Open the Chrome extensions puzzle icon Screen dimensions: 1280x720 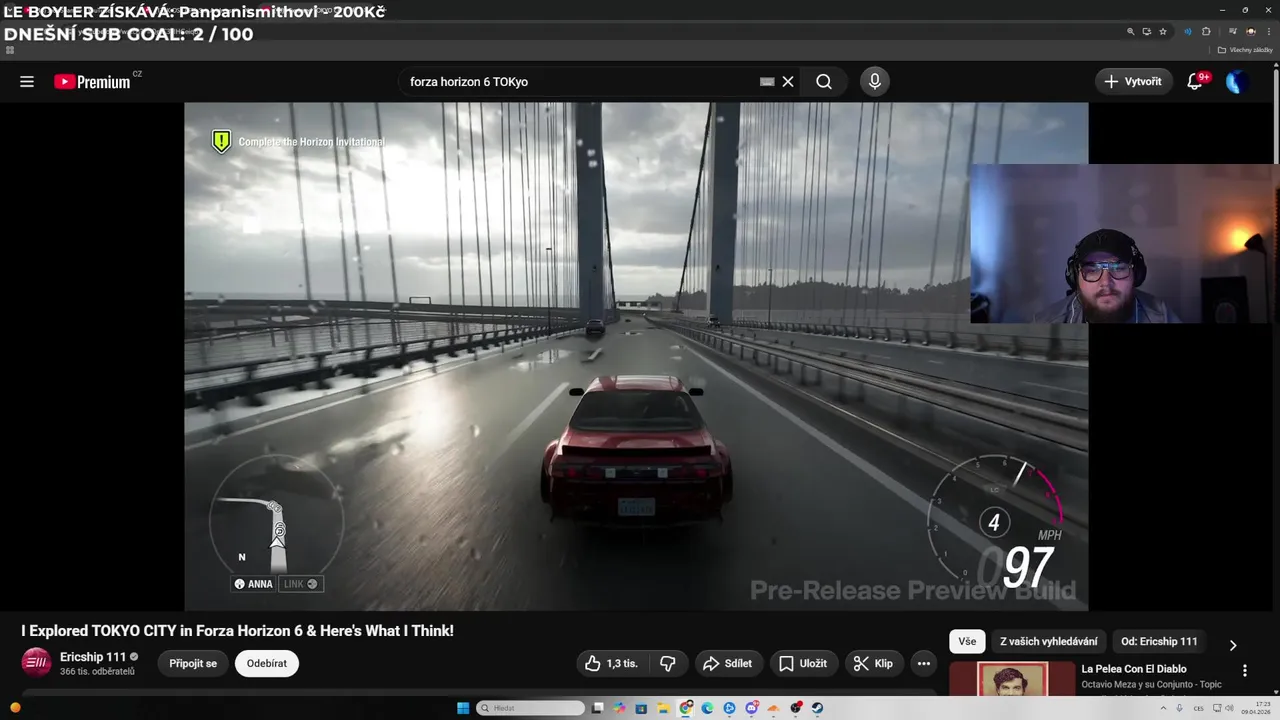[1206, 31]
